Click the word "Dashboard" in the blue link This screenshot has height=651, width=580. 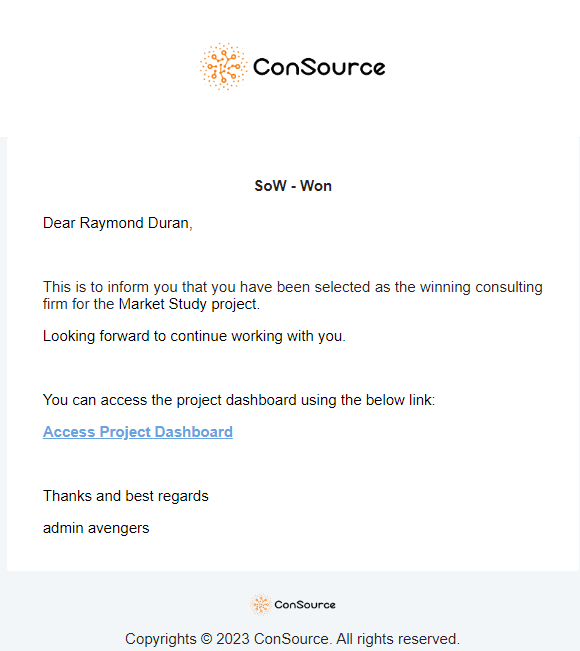(193, 432)
